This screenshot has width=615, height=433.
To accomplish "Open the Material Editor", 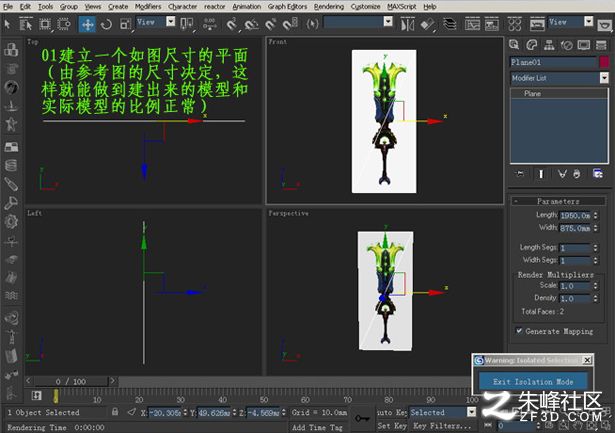I will click(x=514, y=25).
